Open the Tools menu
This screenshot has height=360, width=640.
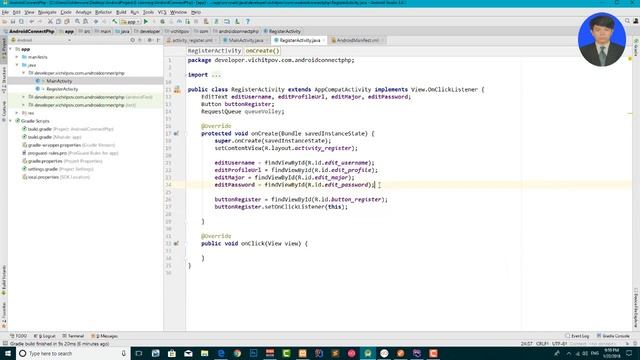[x=148, y=12]
